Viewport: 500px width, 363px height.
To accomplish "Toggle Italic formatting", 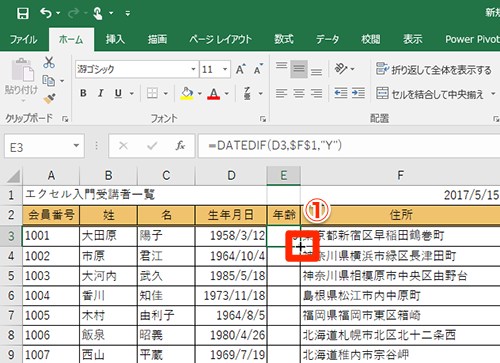I will pyautogui.click(x=101, y=93).
